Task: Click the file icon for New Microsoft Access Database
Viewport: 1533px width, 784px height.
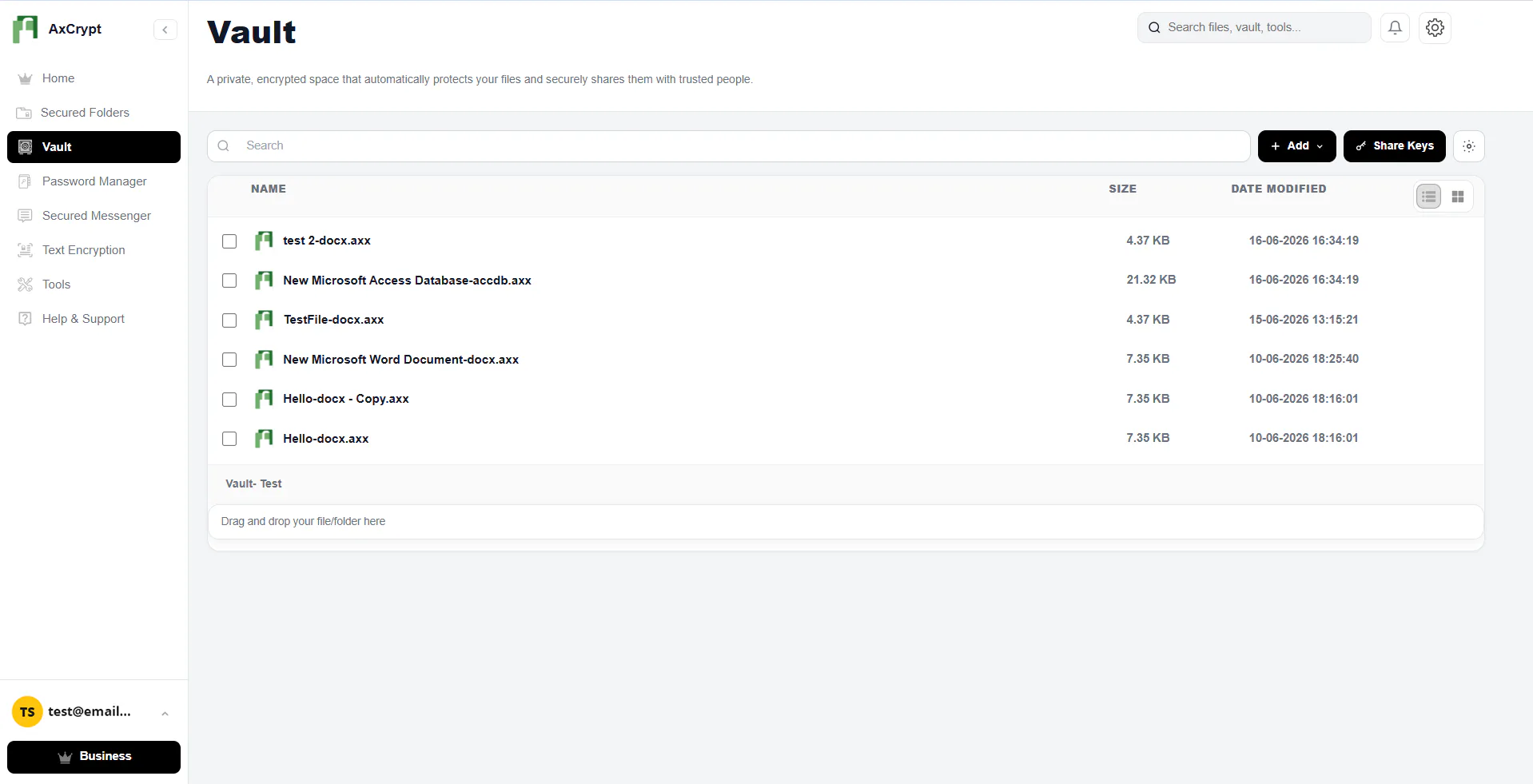Action: click(x=264, y=281)
